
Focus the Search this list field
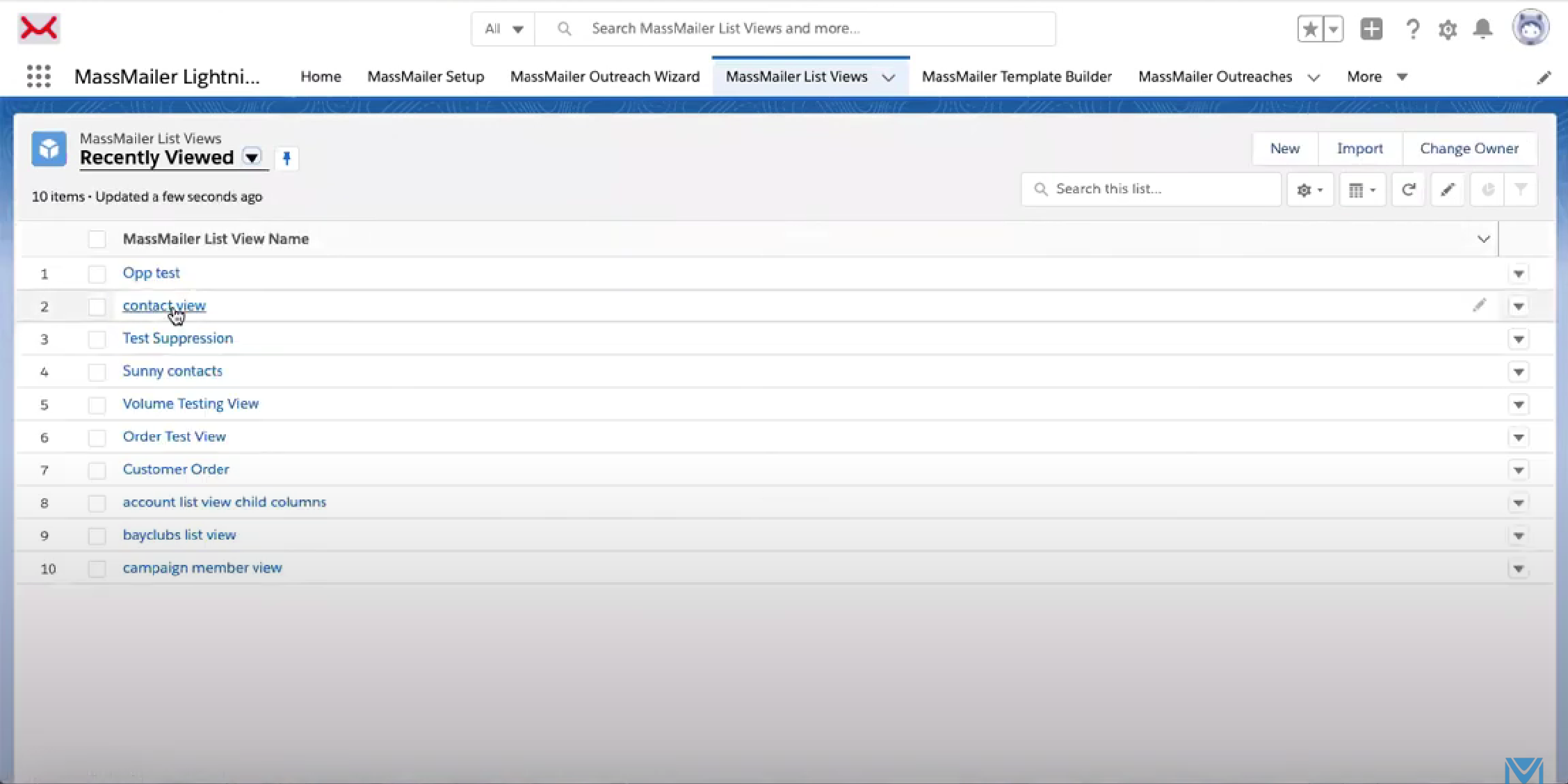(1151, 189)
